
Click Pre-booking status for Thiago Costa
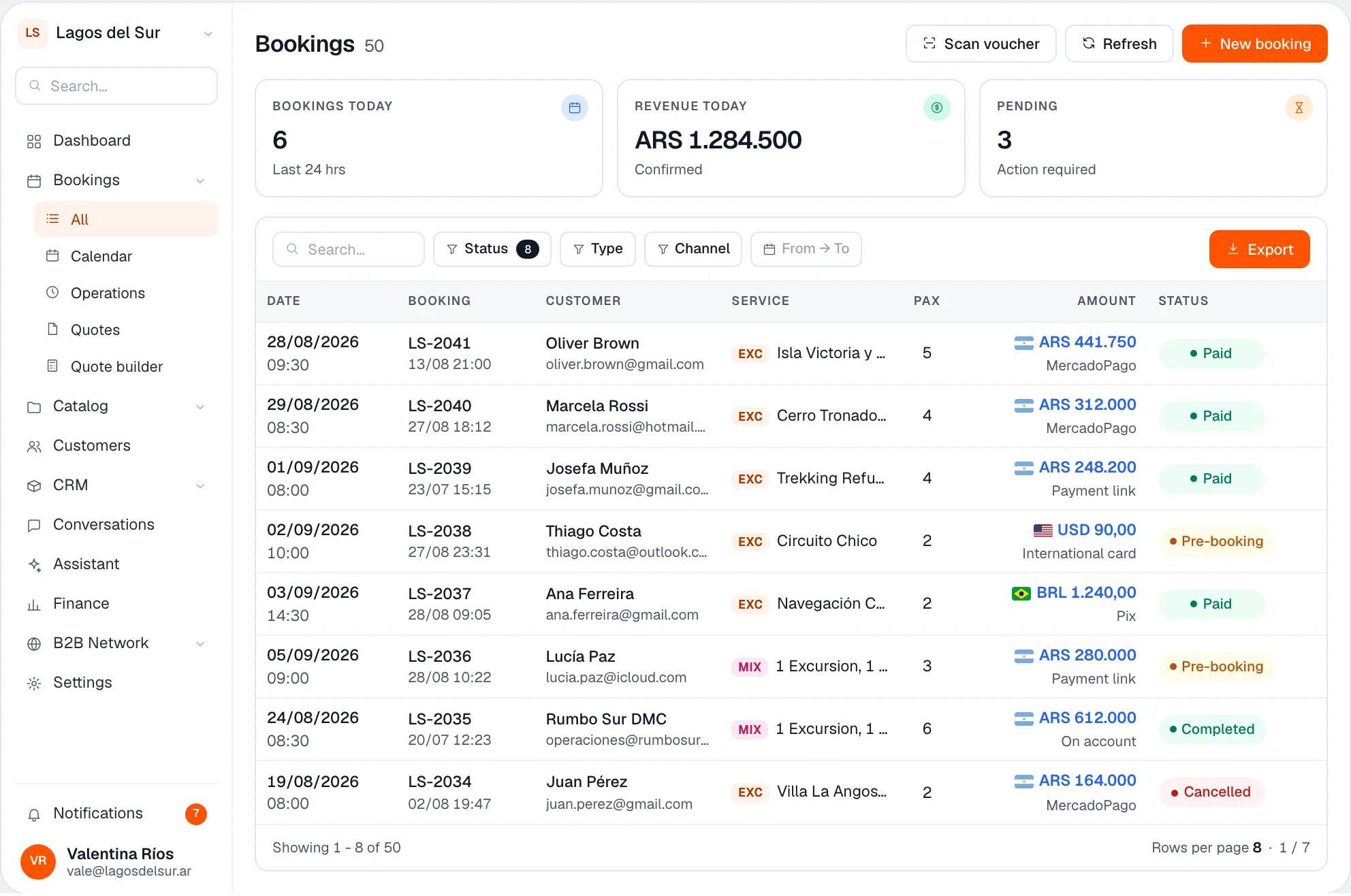point(1216,541)
